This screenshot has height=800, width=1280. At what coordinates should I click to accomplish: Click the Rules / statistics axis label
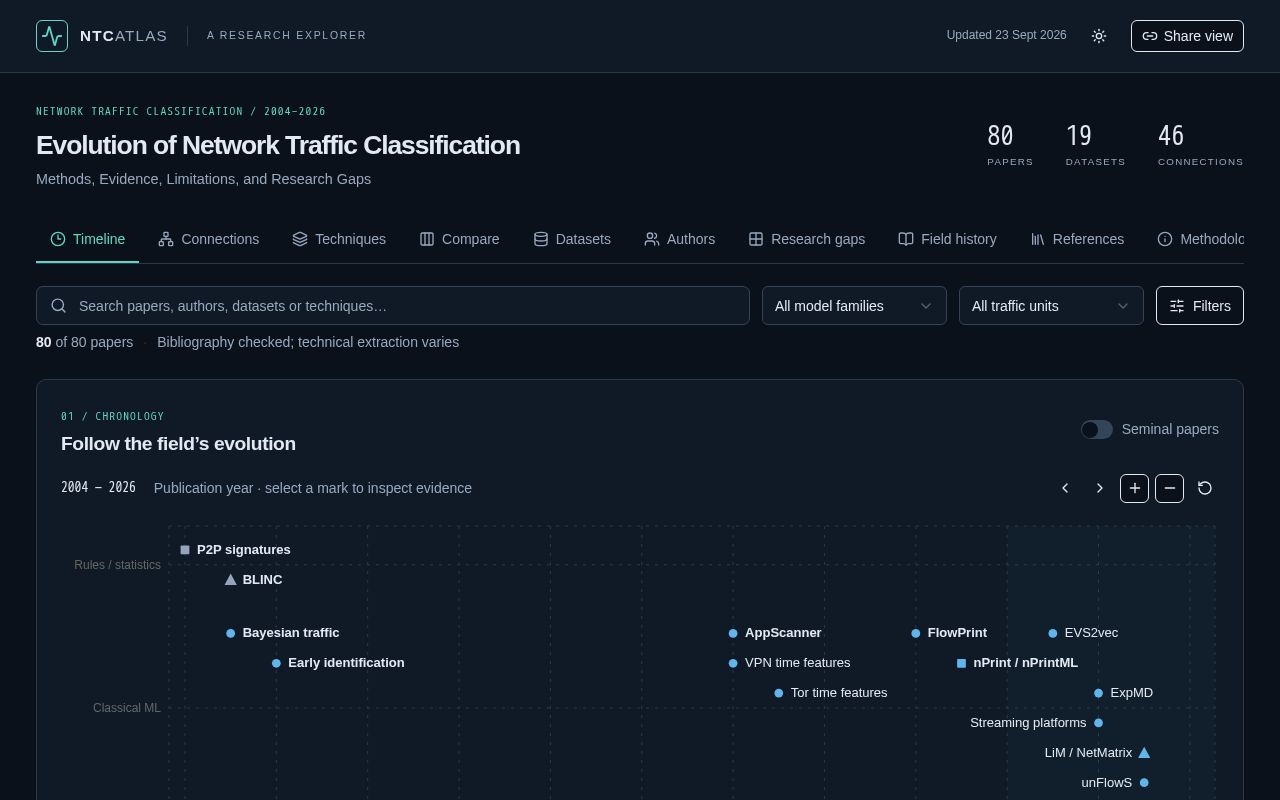tap(117, 565)
